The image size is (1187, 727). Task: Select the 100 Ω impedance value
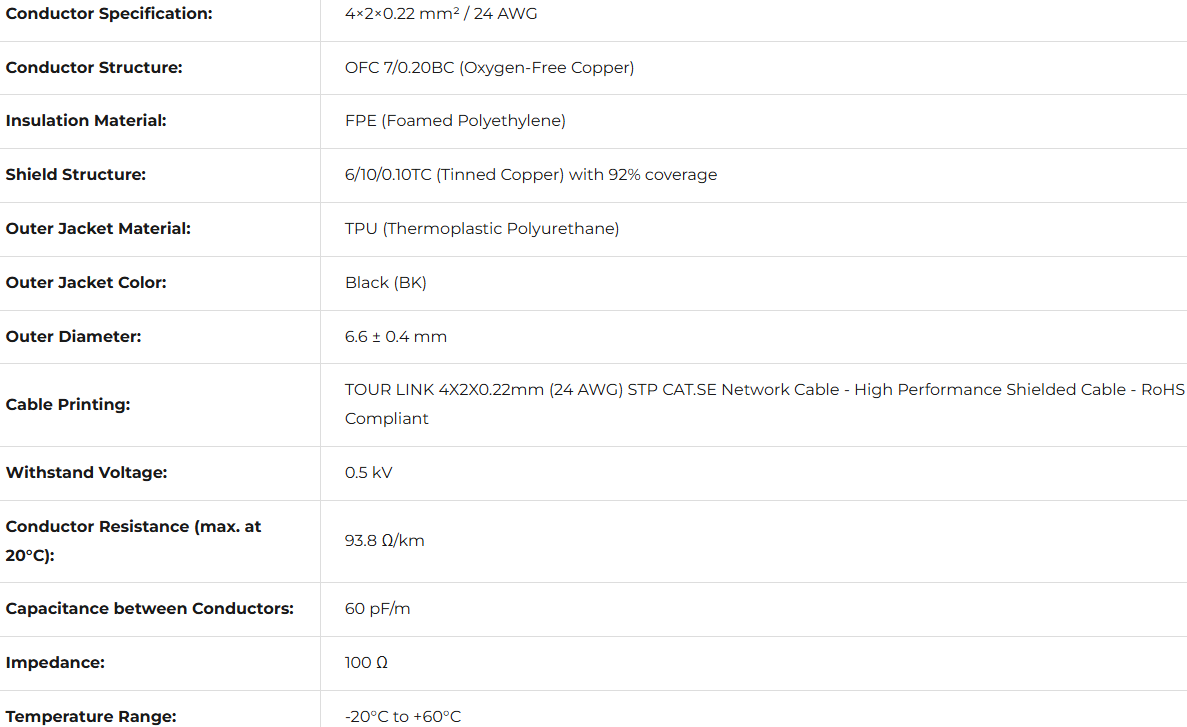(x=366, y=663)
